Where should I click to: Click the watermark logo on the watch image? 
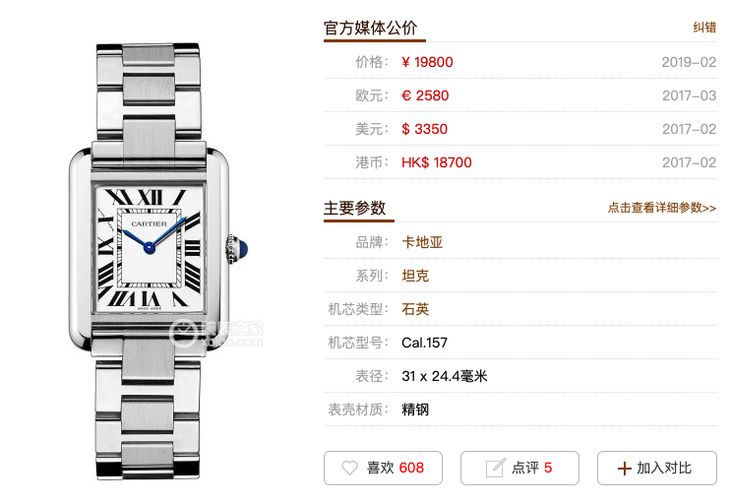pyautogui.click(x=216, y=333)
